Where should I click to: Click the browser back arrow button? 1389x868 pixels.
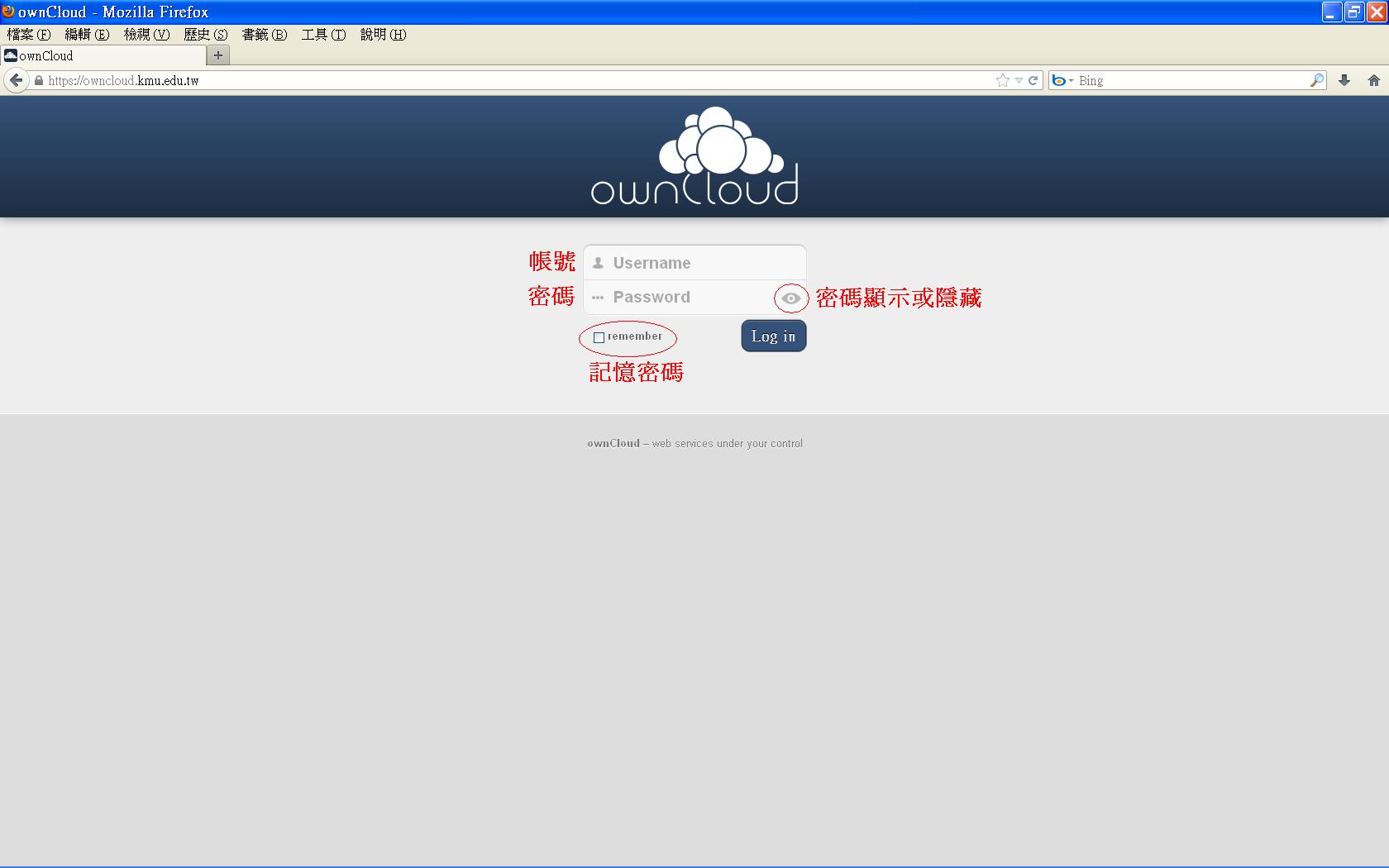click(16, 80)
